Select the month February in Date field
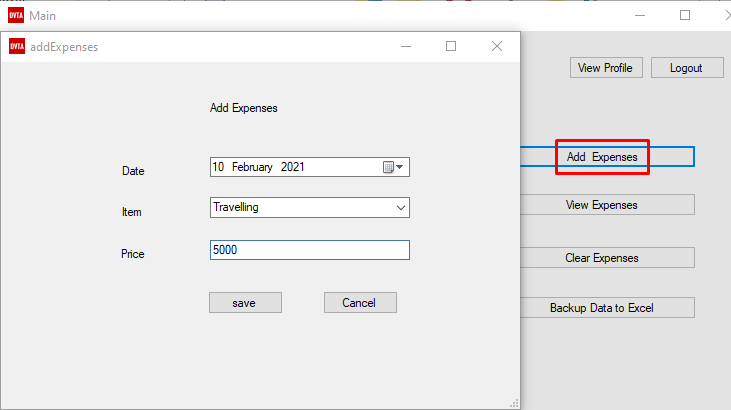Viewport: 731px width, 410px height. 252,167
